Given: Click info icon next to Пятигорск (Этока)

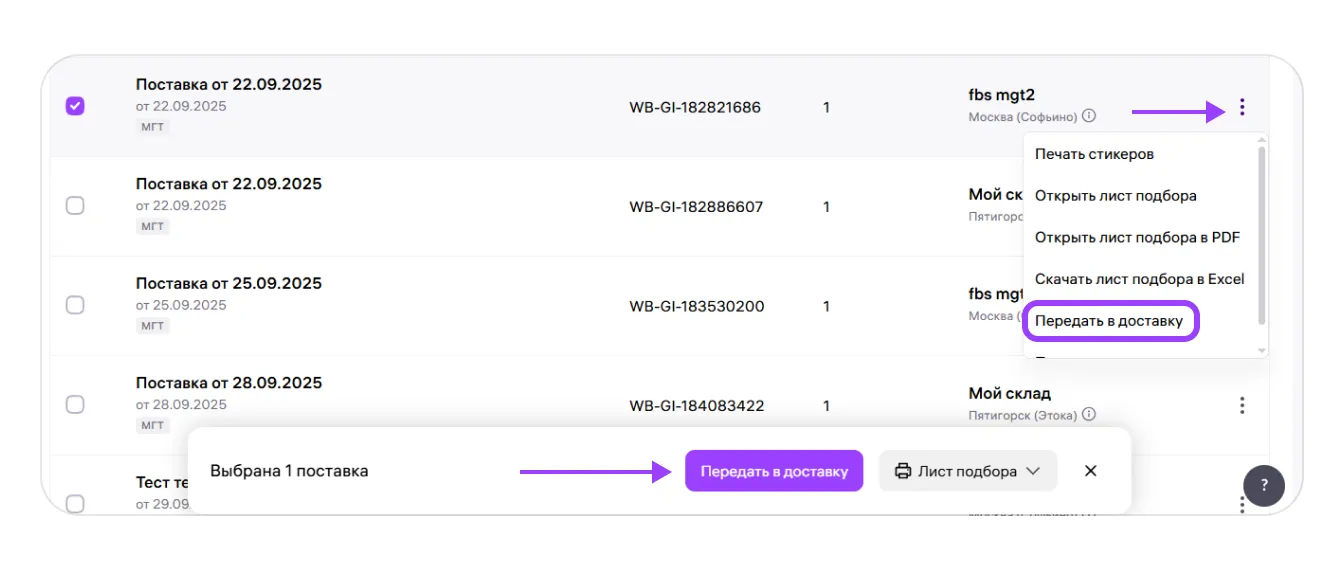Looking at the screenshot, I should point(1089,414).
